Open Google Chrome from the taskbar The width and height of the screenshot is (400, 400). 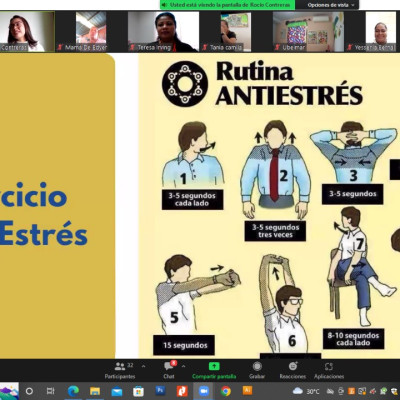pyautogui.click(x=226, y=391)
